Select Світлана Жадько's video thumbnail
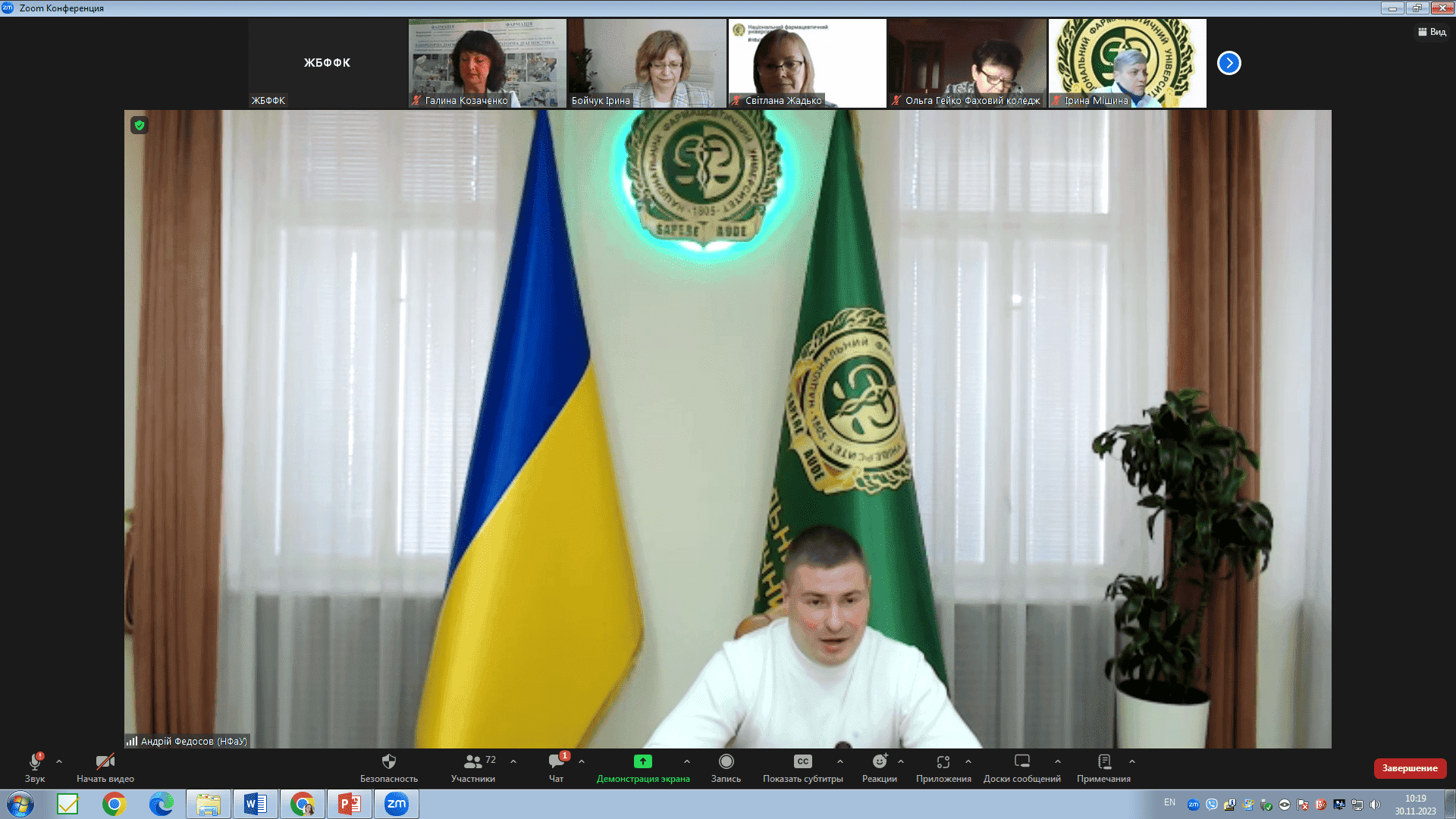 click(x=808, y=63)
